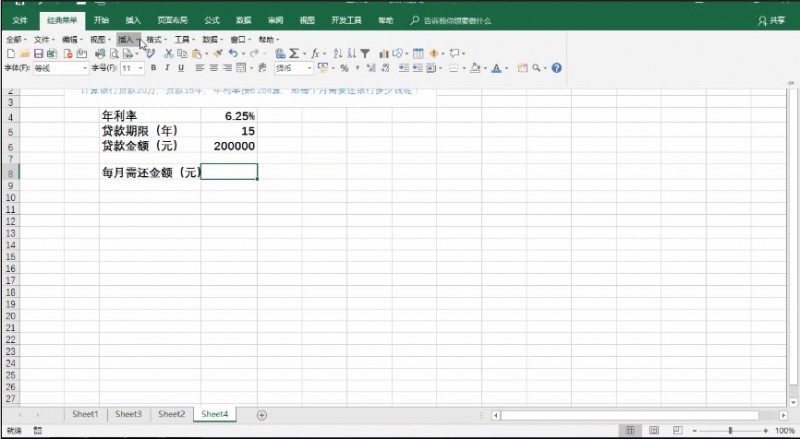Click the percent style icon

344,68
